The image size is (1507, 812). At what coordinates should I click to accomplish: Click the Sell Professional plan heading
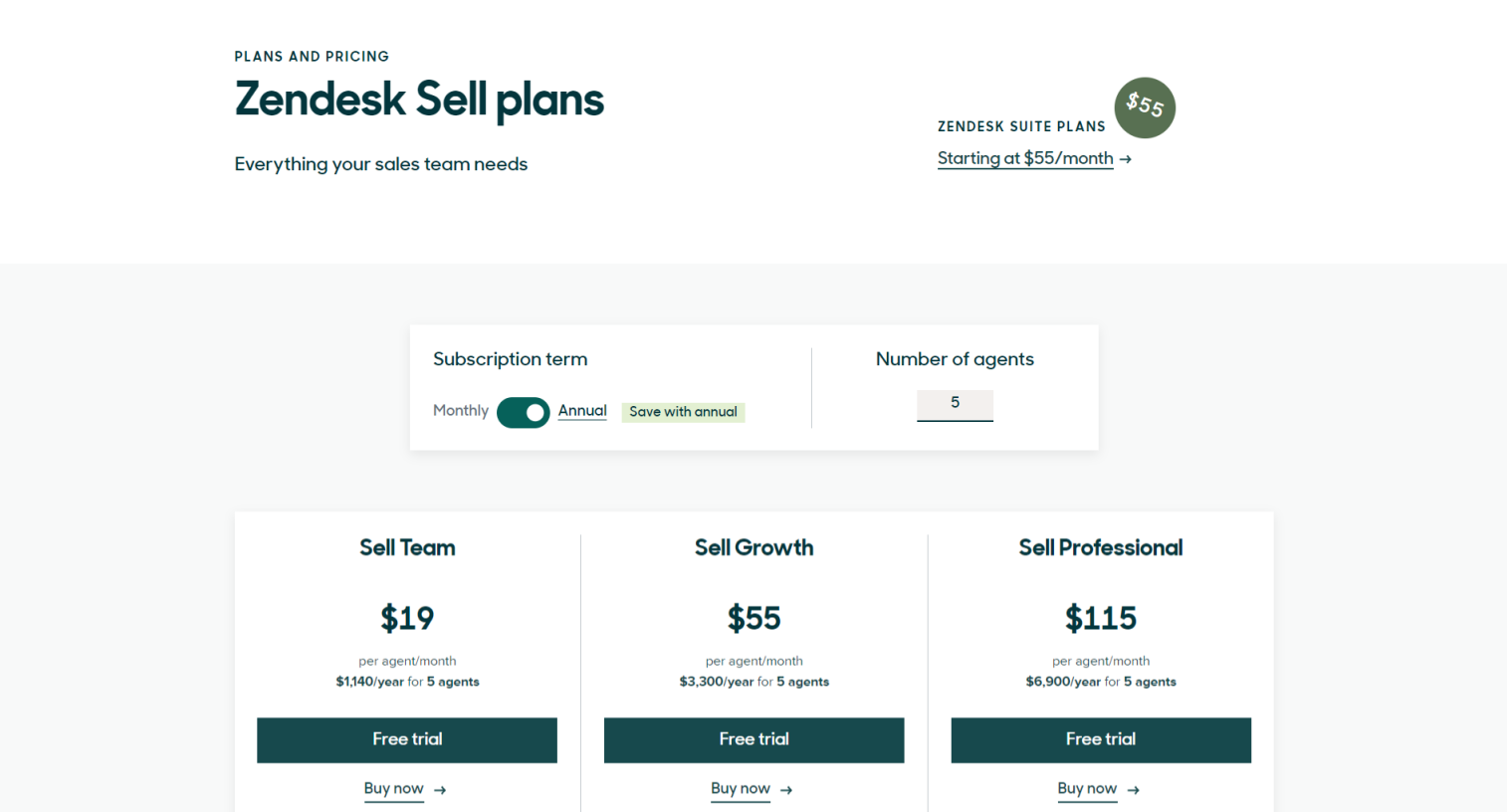[x=1101, y=547]
